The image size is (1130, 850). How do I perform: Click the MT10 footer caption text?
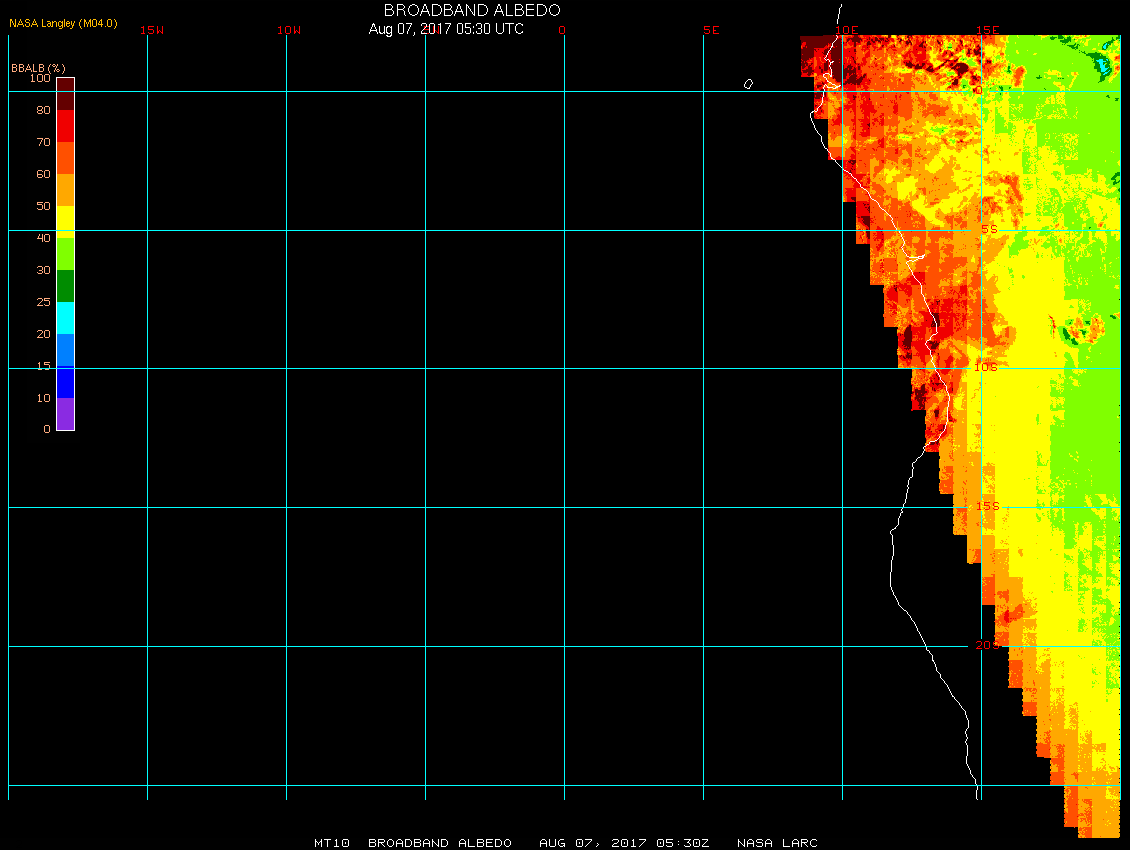click(x=565, y=843)
